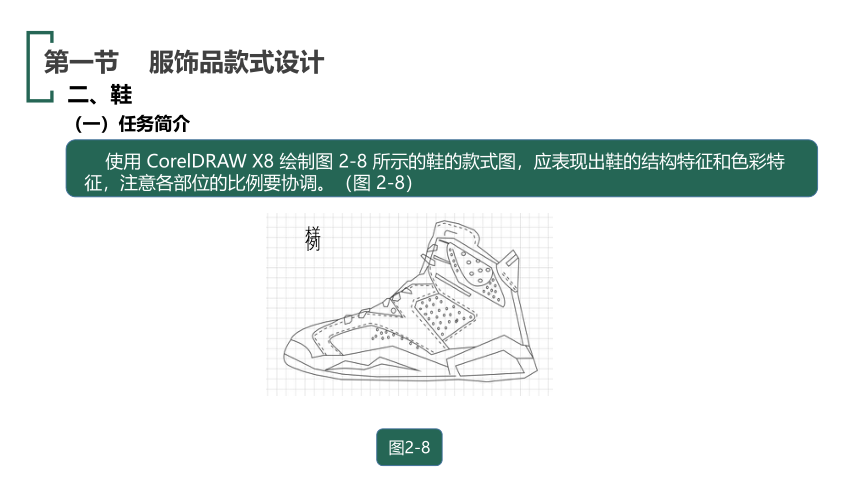Select the 图2-8 caption button
Screen dimensions: 860x484
409,447
